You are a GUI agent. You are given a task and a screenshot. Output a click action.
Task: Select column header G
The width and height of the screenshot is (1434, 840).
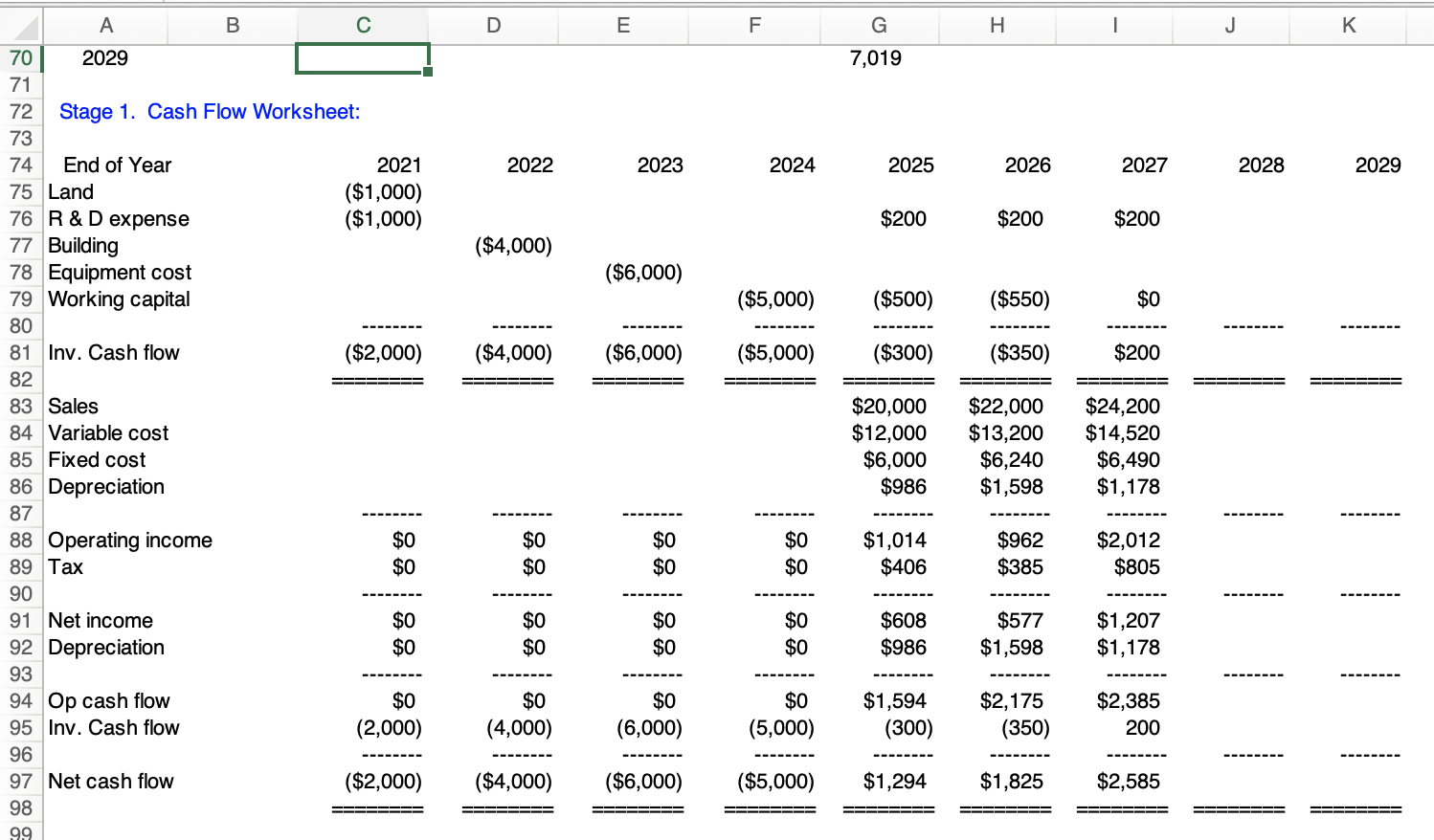[878, 26]
